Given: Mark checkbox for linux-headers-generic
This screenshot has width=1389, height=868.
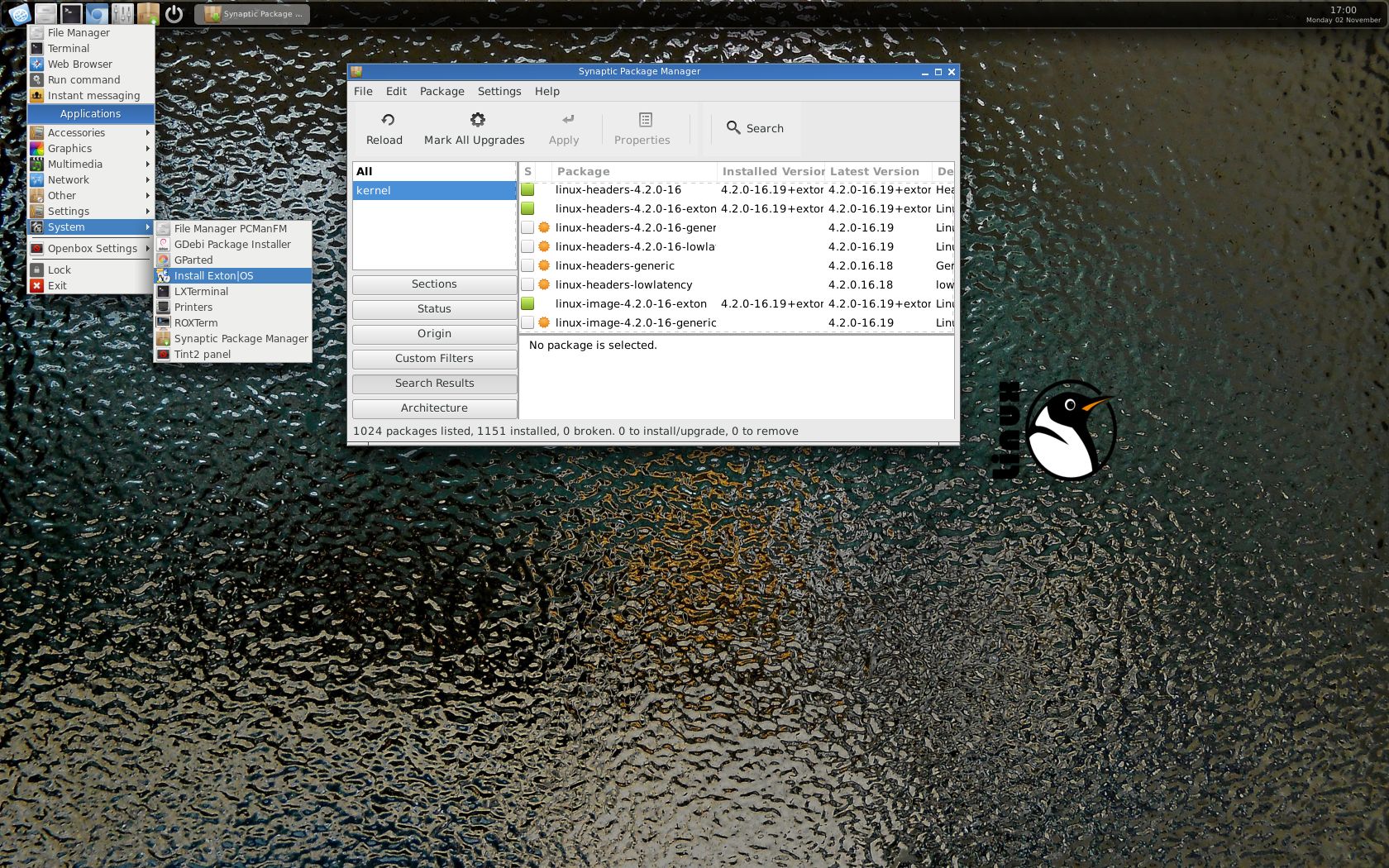Looking at the screenshot, I should (x=527, y=266).
